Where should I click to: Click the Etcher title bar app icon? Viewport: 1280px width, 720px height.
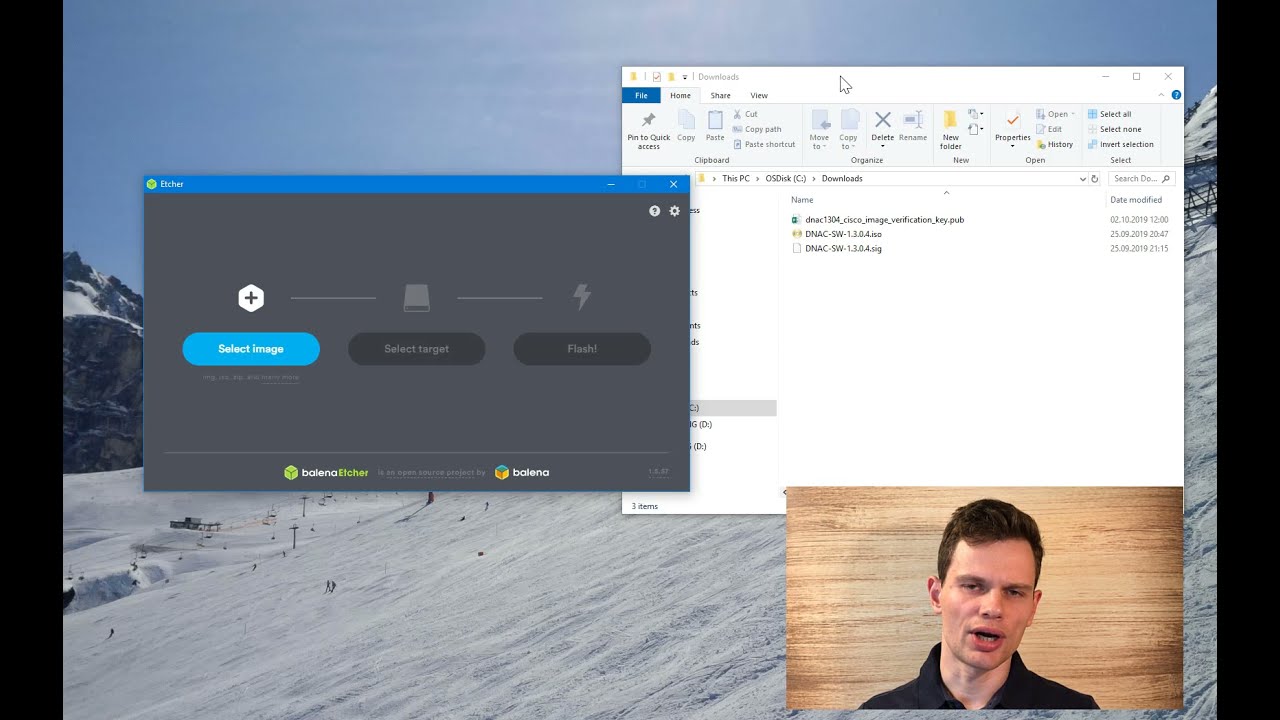click(x=152, y=184)
